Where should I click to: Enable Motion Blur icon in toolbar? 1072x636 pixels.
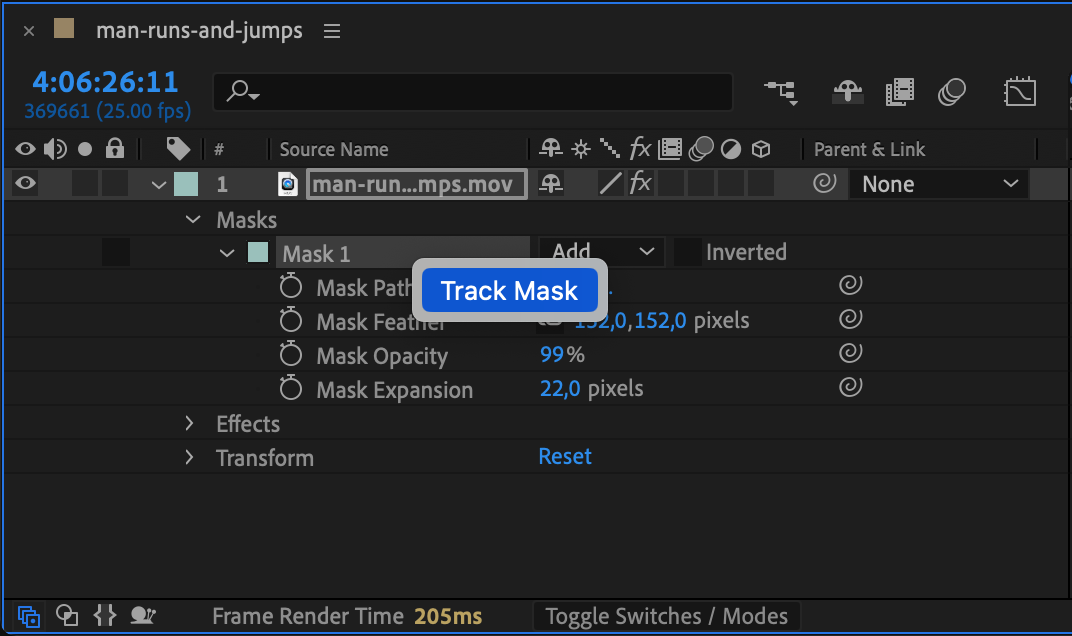pos(951,93)
